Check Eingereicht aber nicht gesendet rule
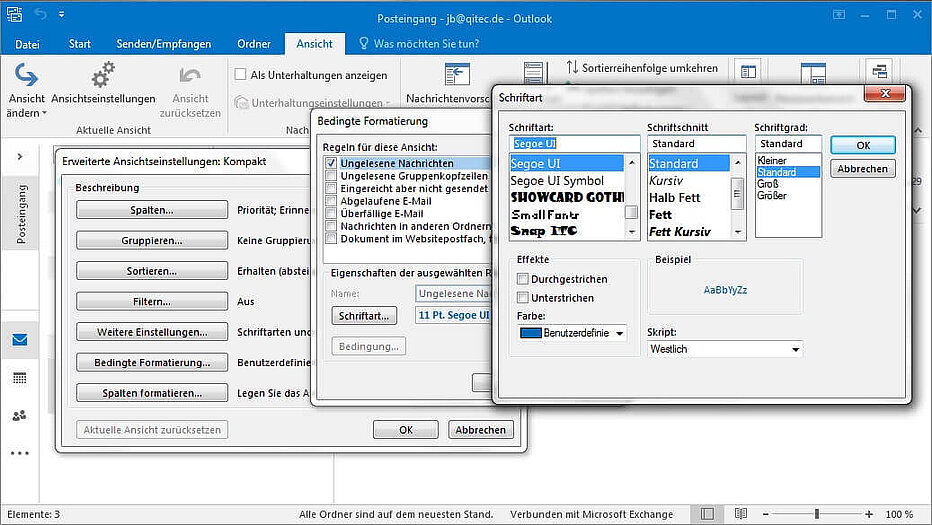 click(x=331, y=188)
